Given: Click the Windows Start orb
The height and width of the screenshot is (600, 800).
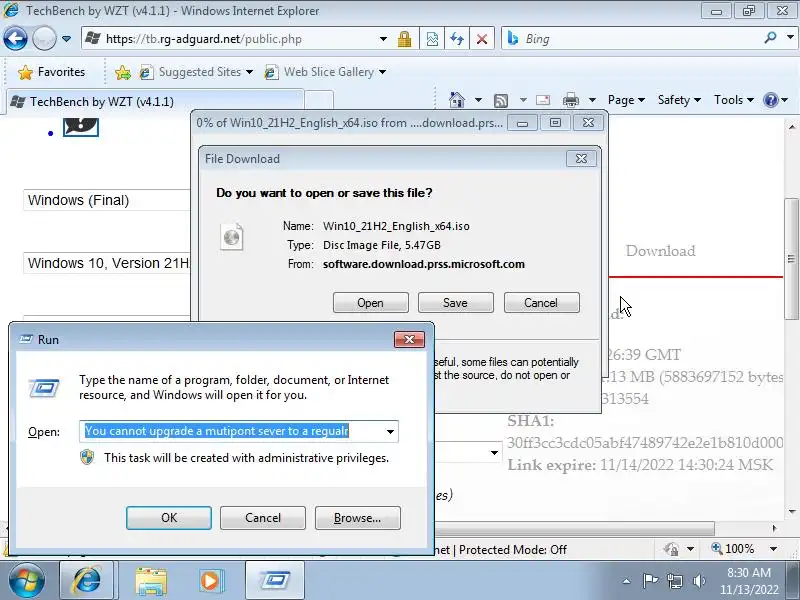Looking at the screenshot, I should click(x=26, y=580).
